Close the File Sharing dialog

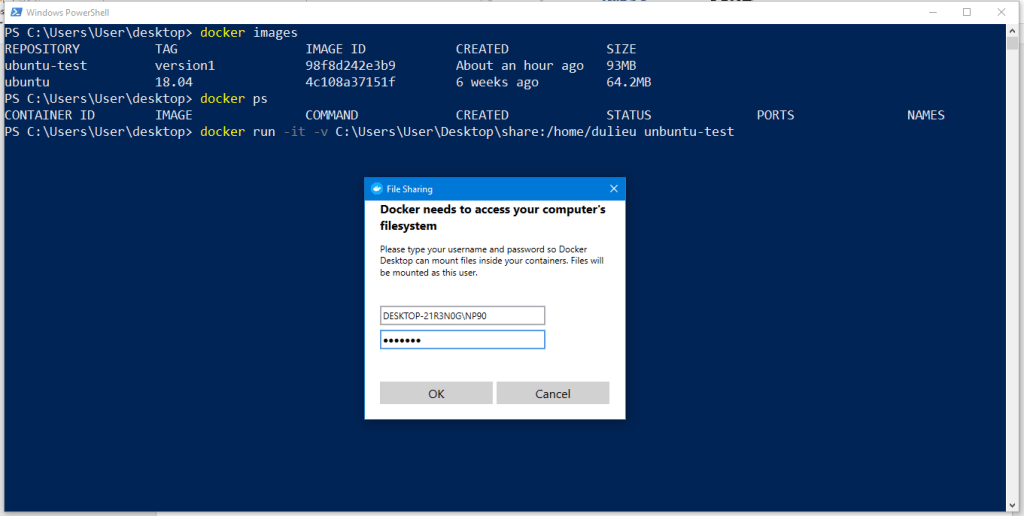pyautogui.click(x=613, y=188)
